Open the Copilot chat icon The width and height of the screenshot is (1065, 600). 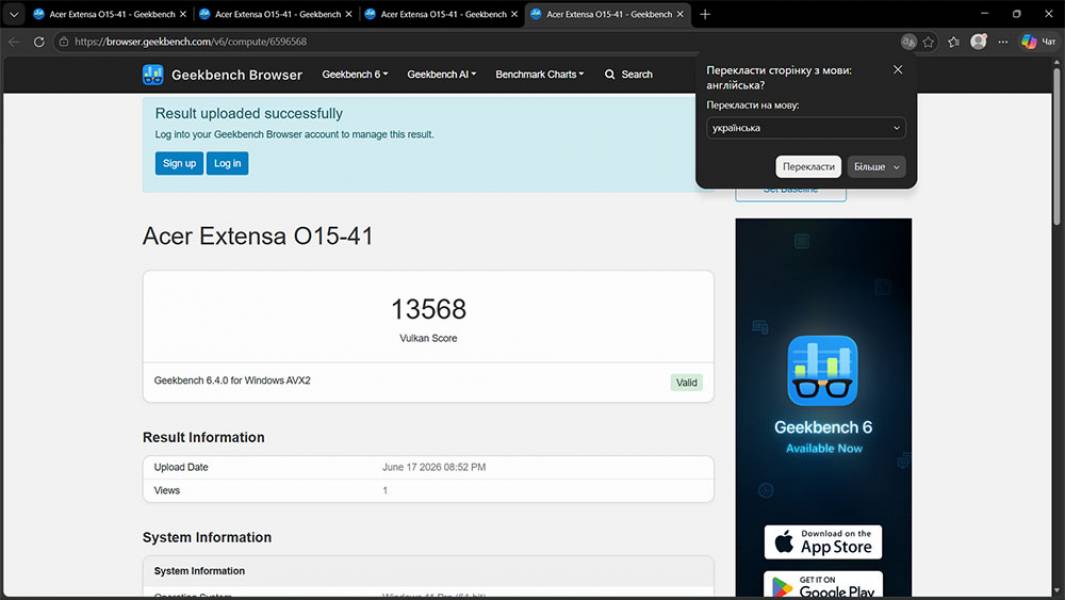click(1029, 42)
